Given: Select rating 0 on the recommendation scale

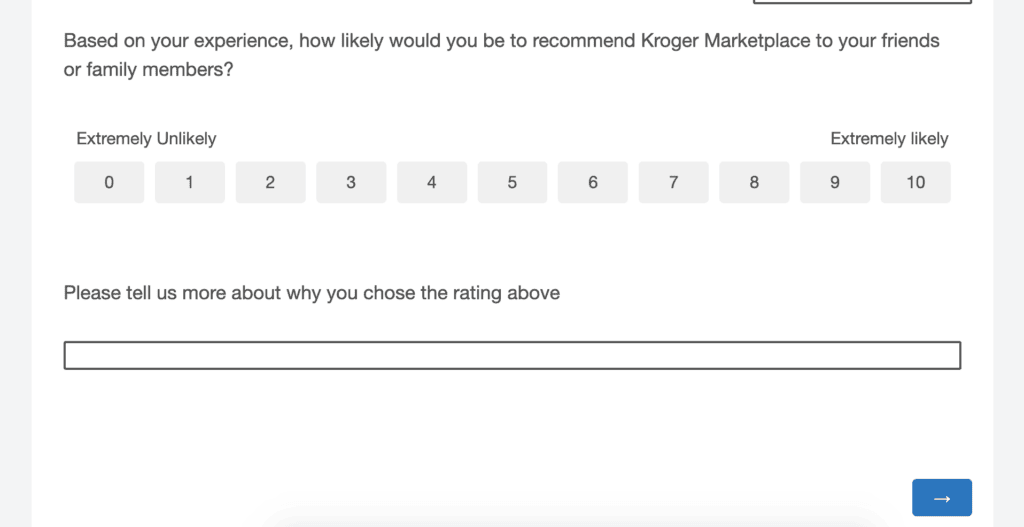Looking at the screenshot, I should [x=109, y=182].
